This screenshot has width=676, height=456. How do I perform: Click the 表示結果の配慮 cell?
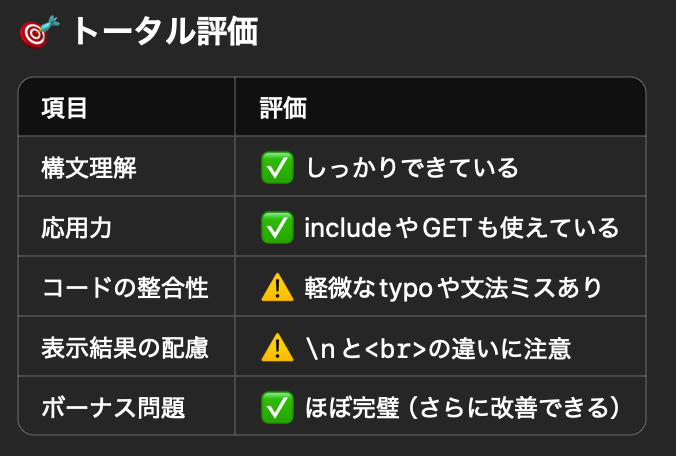click(x=125, y=347)
